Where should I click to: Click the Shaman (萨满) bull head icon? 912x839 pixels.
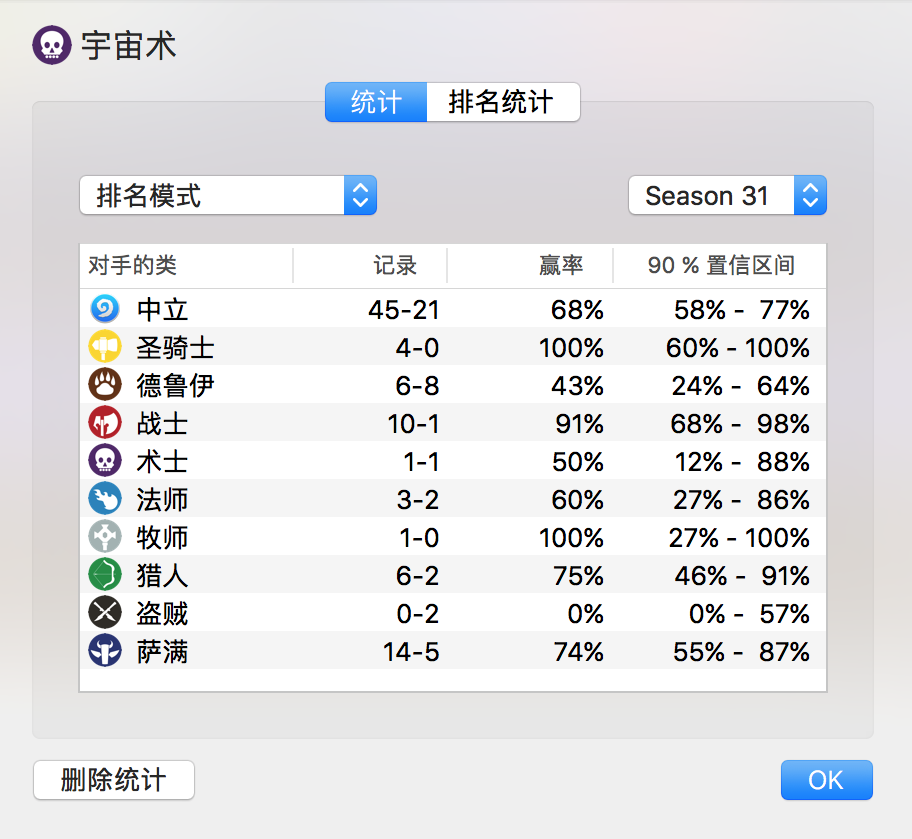point(105,650)
